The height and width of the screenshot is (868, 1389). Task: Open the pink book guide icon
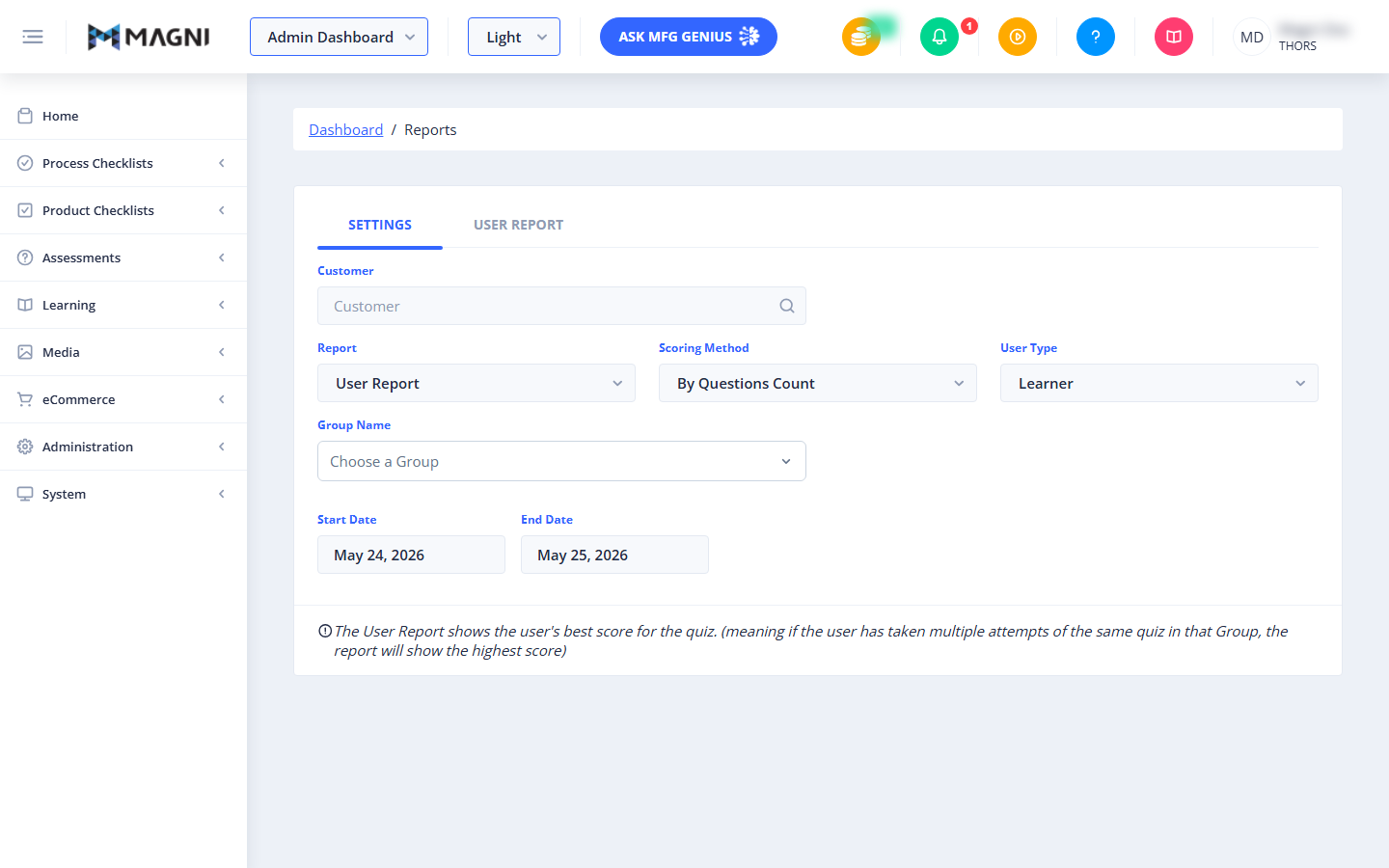click(x=1174, y=37)
